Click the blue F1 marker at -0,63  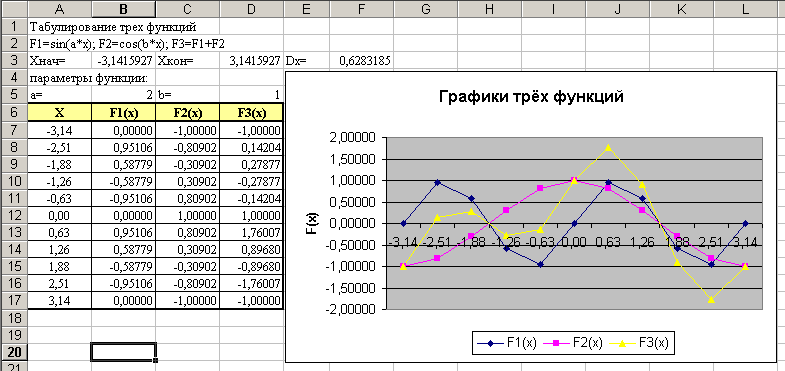(540, 264)
